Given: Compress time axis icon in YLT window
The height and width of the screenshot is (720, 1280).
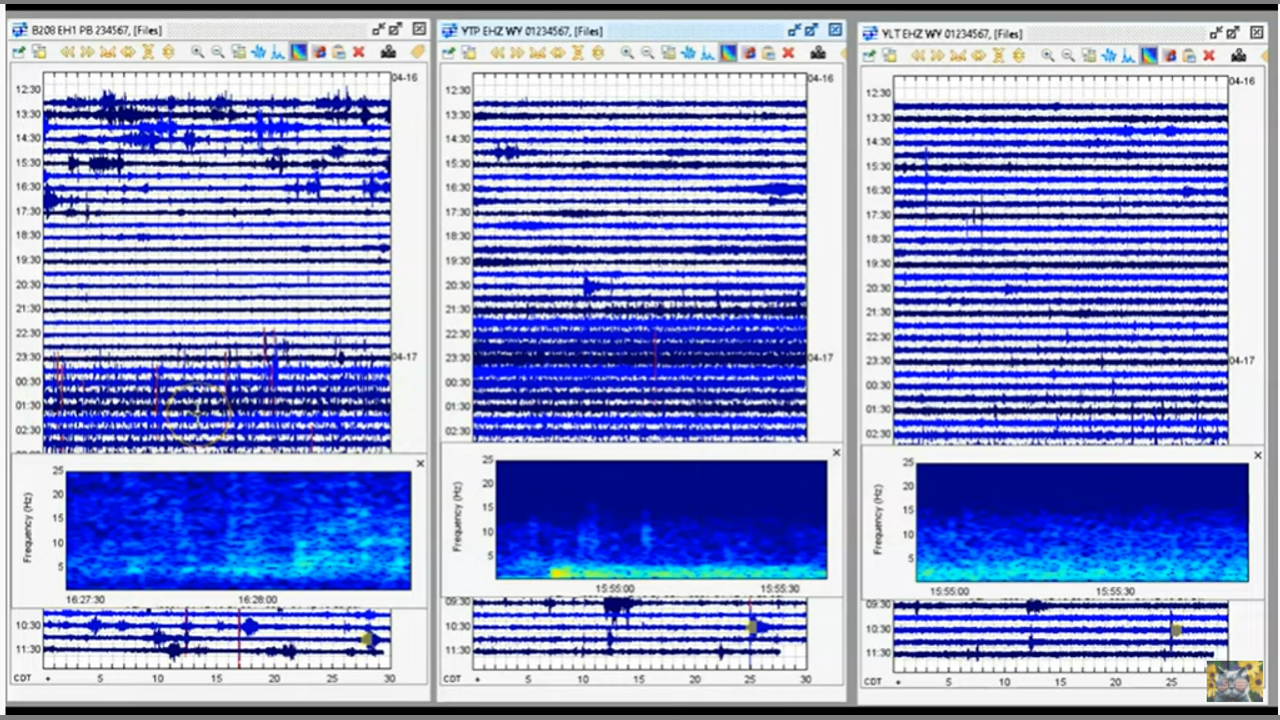Looking at the screenshot, I should pos(958,56).
